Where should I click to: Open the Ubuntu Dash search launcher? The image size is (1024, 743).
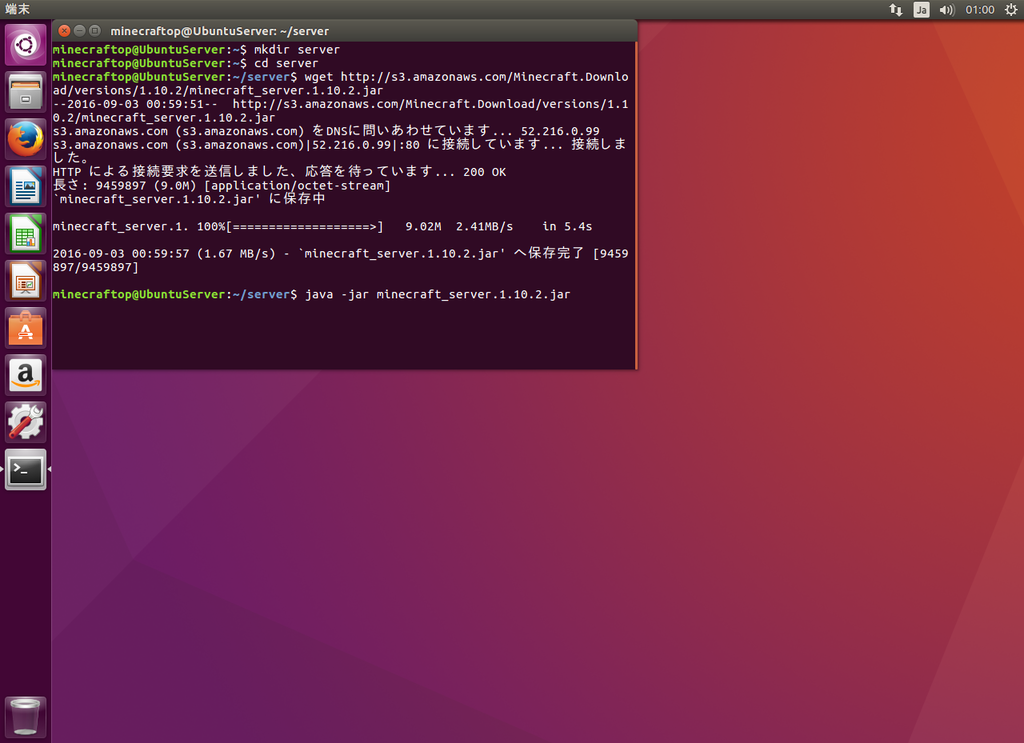(25, 44)
